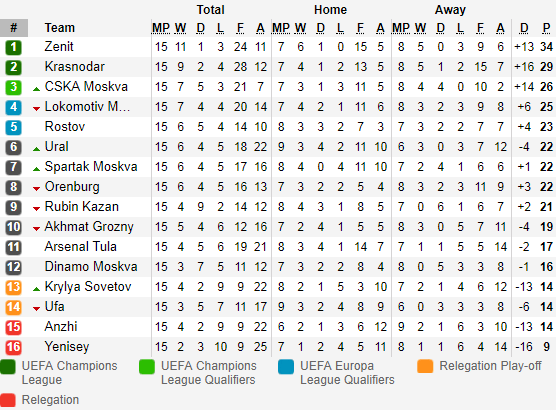Screen dimensions: 556x410
Task: Click red down arrow beside Ufa
Action: (36, 309)
